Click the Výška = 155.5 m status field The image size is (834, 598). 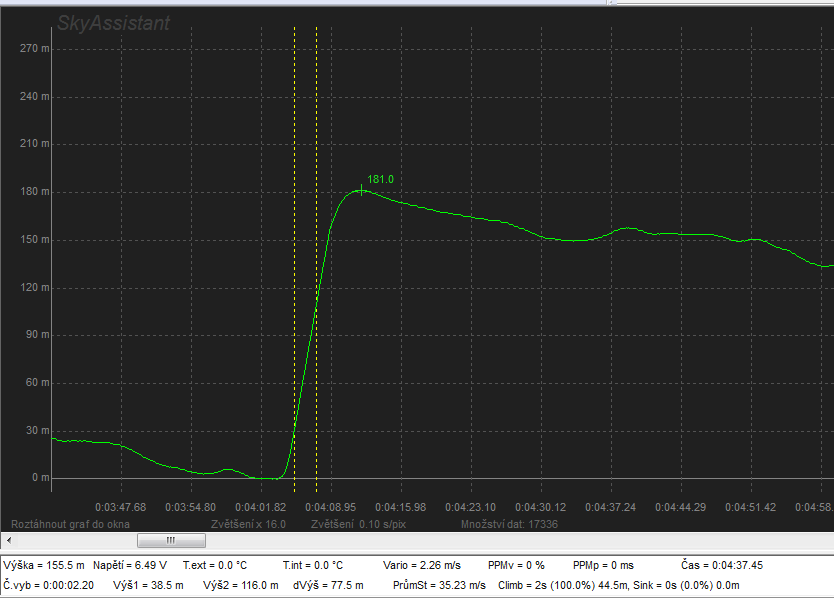(44, 565)
